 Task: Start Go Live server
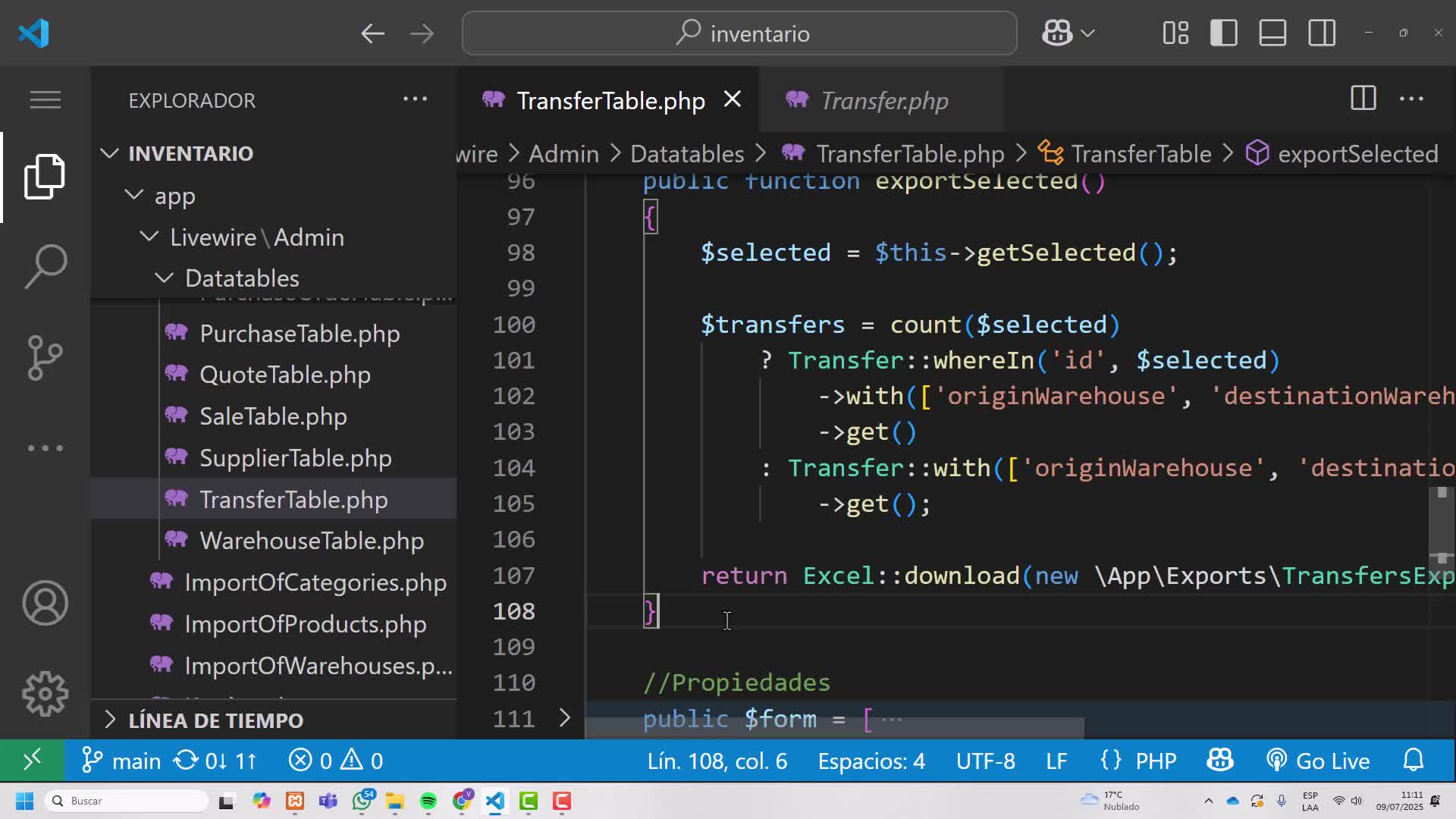pyautogui.click(x=1318, y=760)
